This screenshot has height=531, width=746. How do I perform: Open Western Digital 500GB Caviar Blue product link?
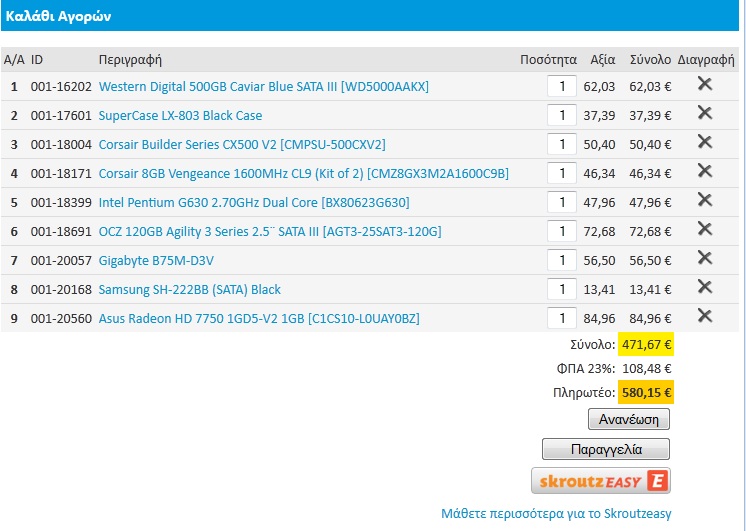(x=264, y=87)
